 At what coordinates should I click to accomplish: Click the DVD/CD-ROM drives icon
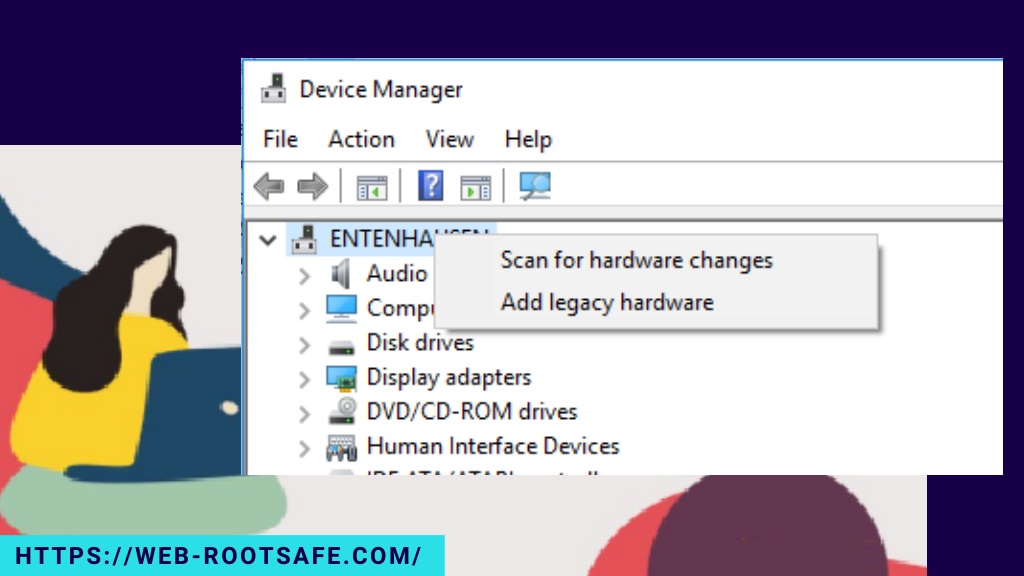click(342, 411)
